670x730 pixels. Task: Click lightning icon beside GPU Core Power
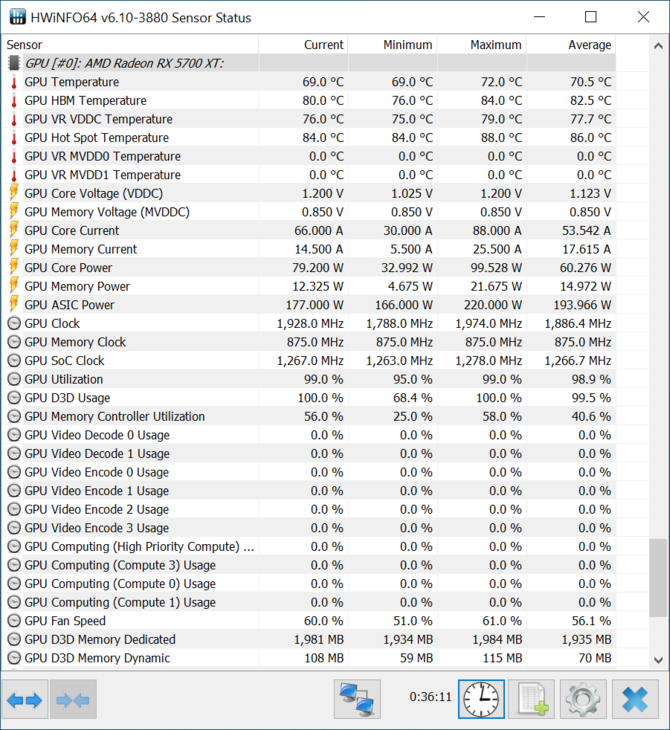[x=14, y=268]
